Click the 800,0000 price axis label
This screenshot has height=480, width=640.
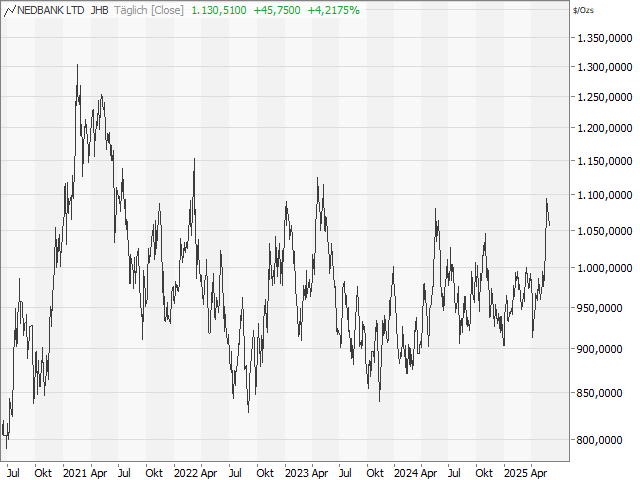[599, 440]
